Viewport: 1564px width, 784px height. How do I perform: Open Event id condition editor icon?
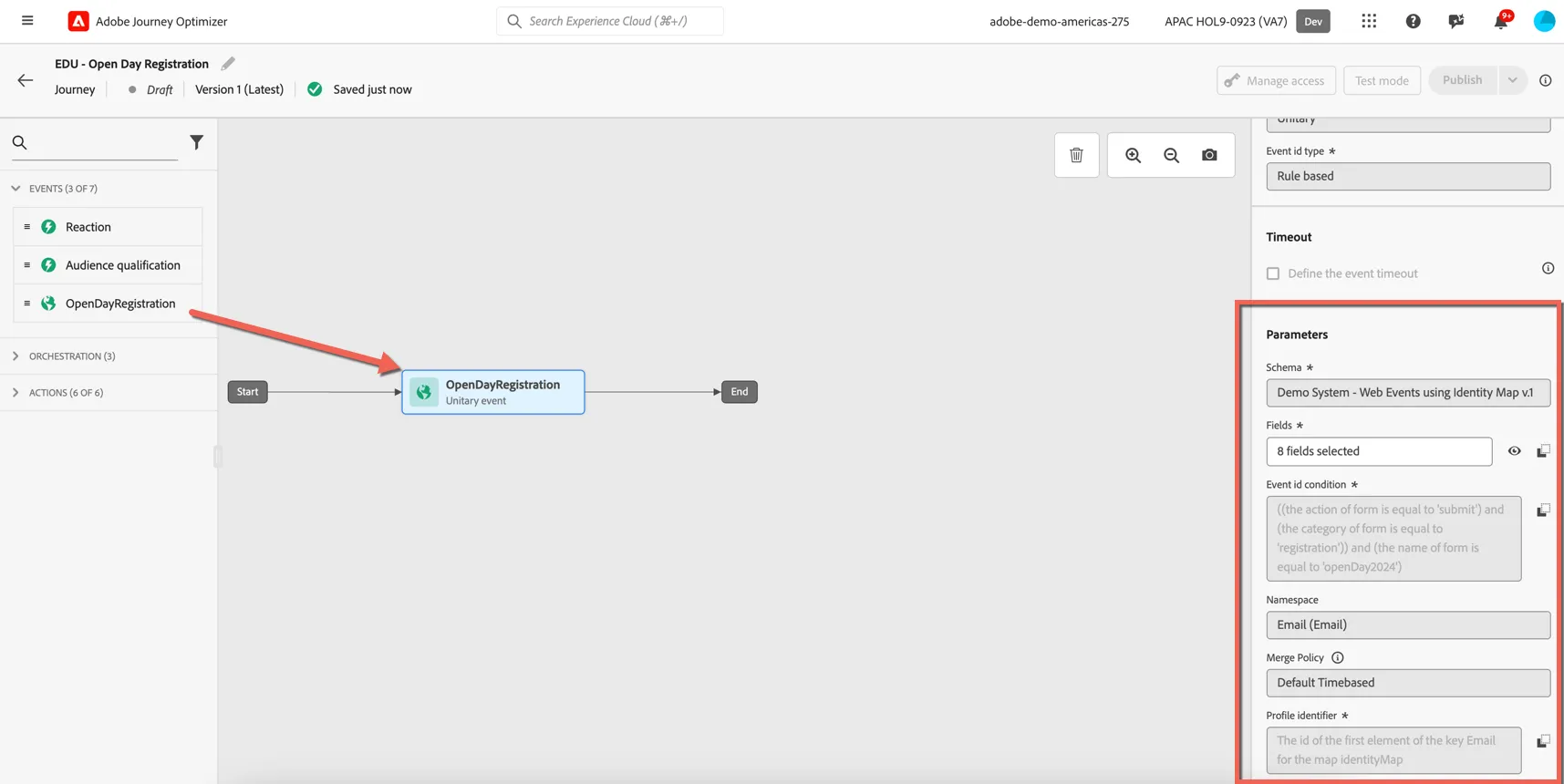[1543, 510]
